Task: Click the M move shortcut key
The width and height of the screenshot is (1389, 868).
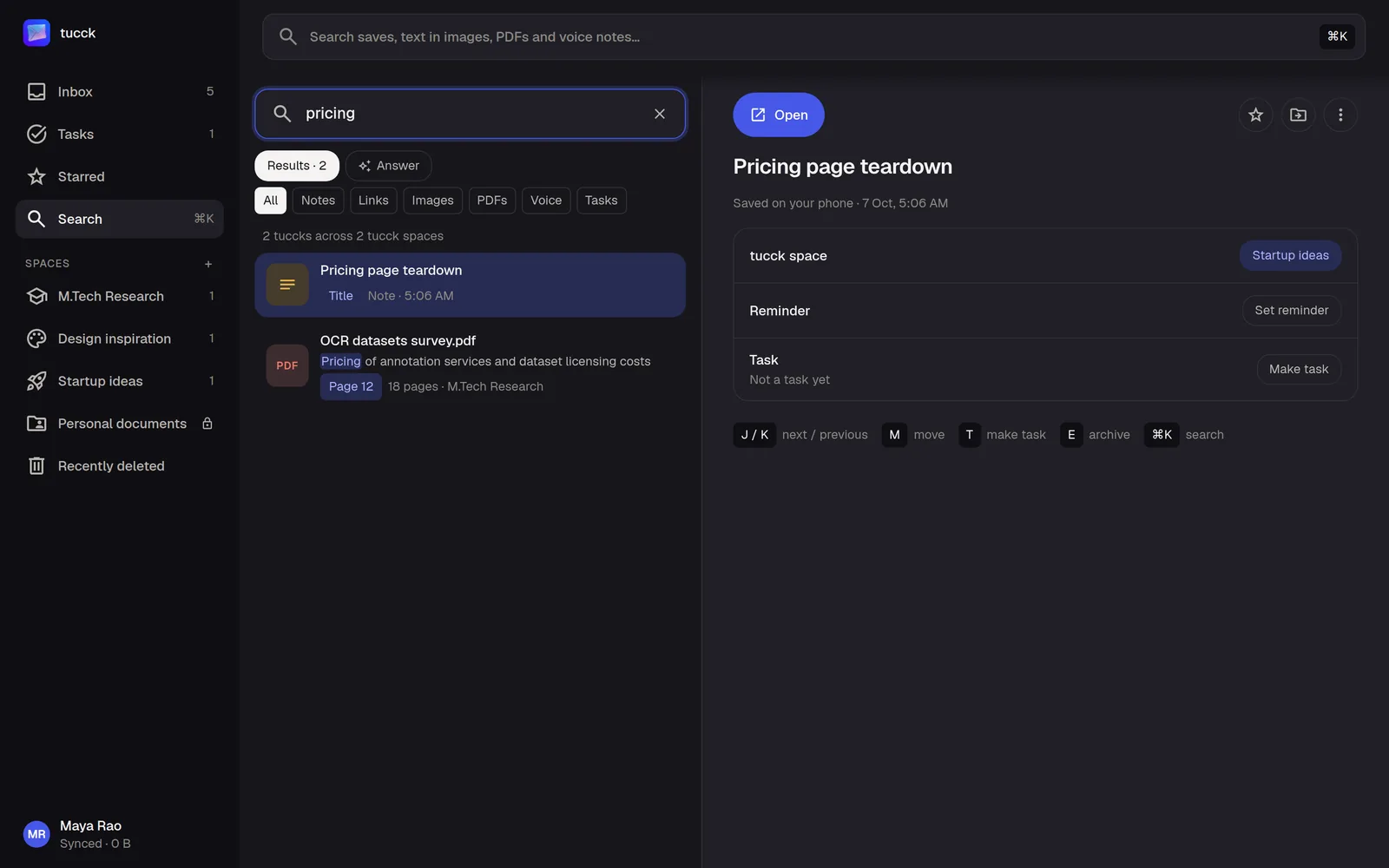Action: click(x=894, y=435)
